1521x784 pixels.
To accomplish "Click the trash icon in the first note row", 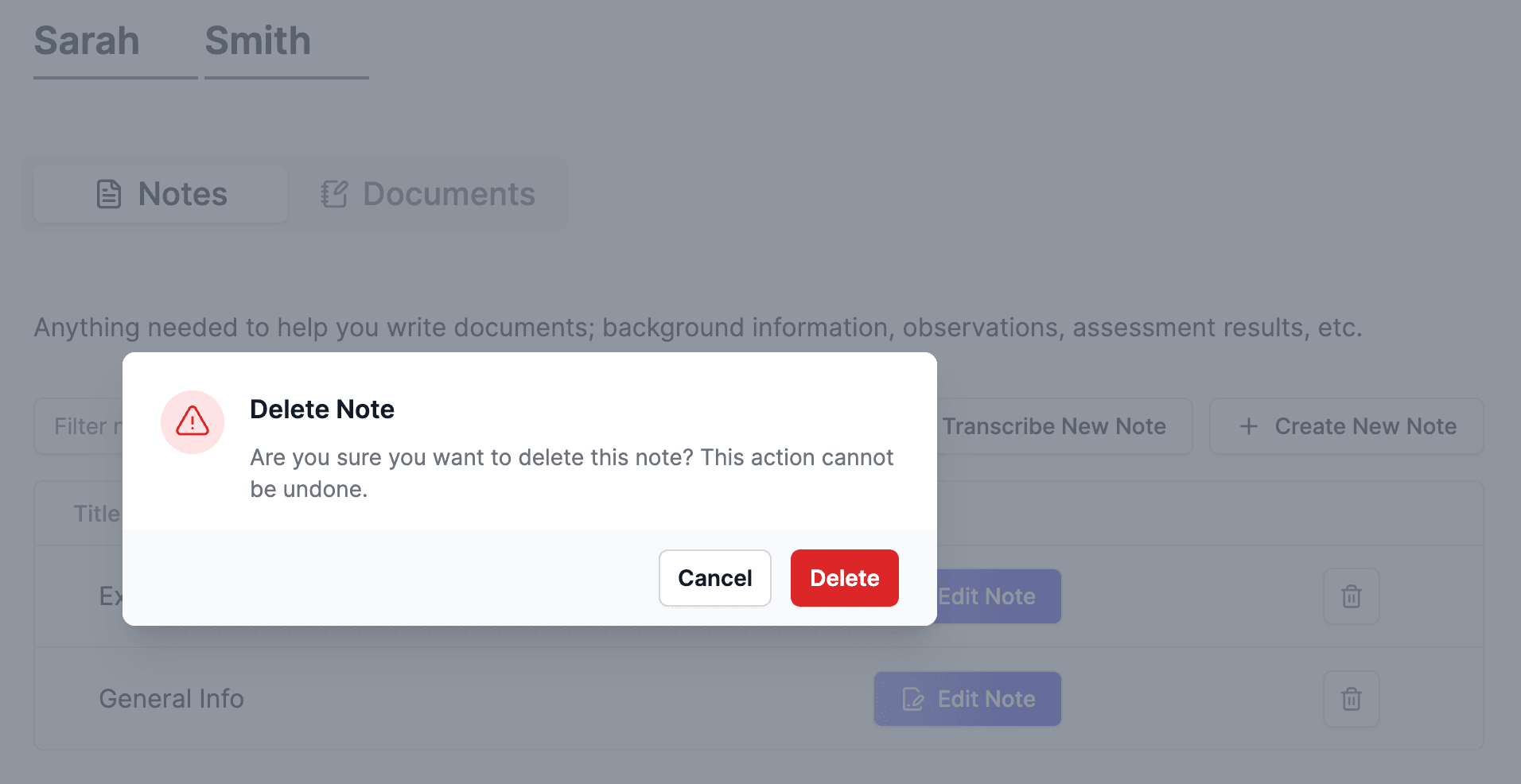I will coord(1352,596).
